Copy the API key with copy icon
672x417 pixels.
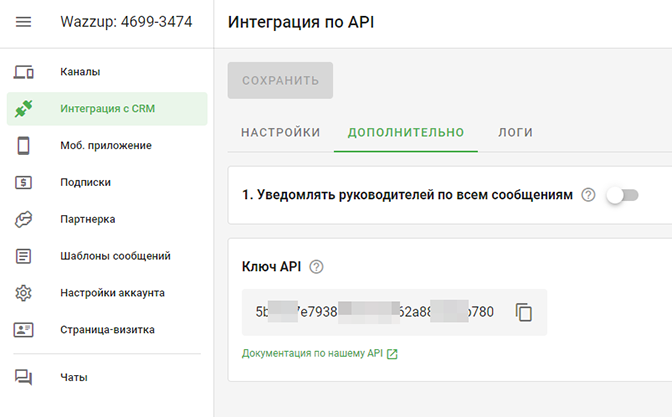click(524, 312)
